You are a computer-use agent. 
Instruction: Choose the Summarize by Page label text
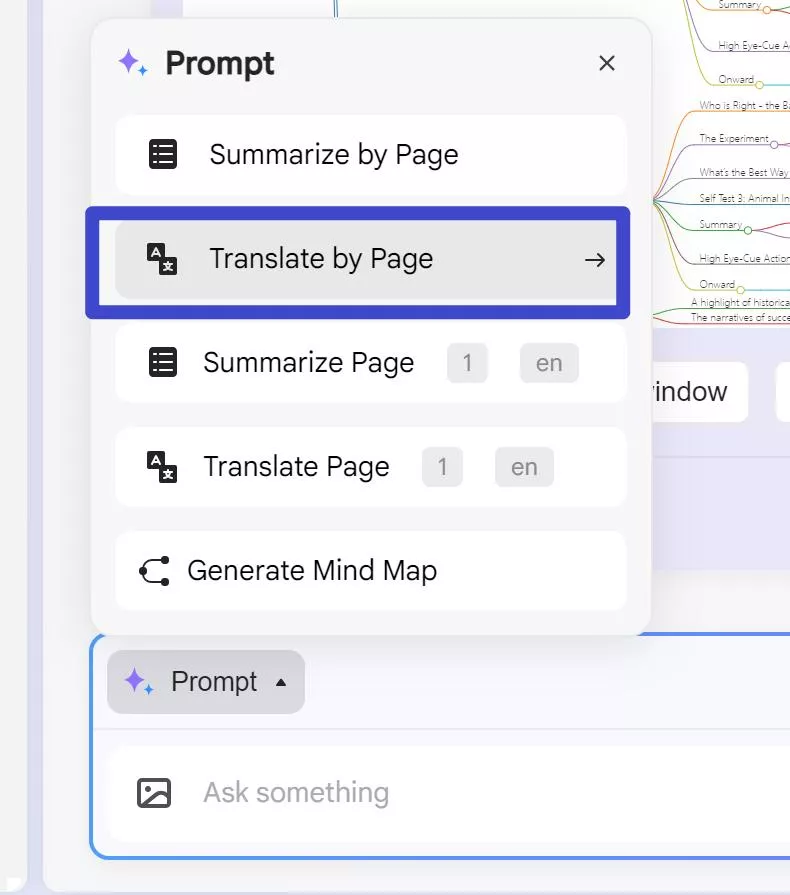pyautogui.click(x=334, y=155)
